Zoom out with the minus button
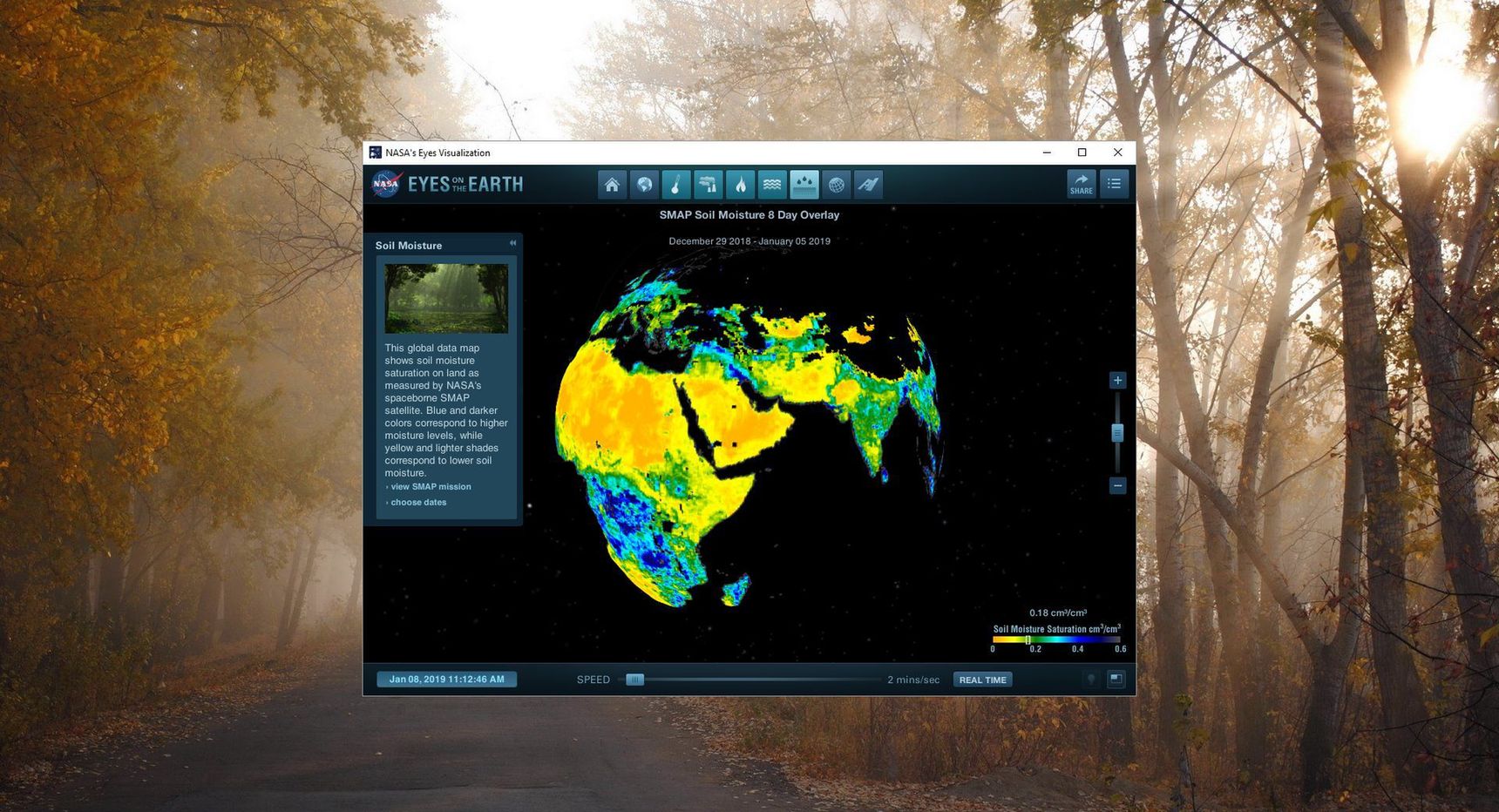This screenshot has width=1499, height=812. 1117,485
